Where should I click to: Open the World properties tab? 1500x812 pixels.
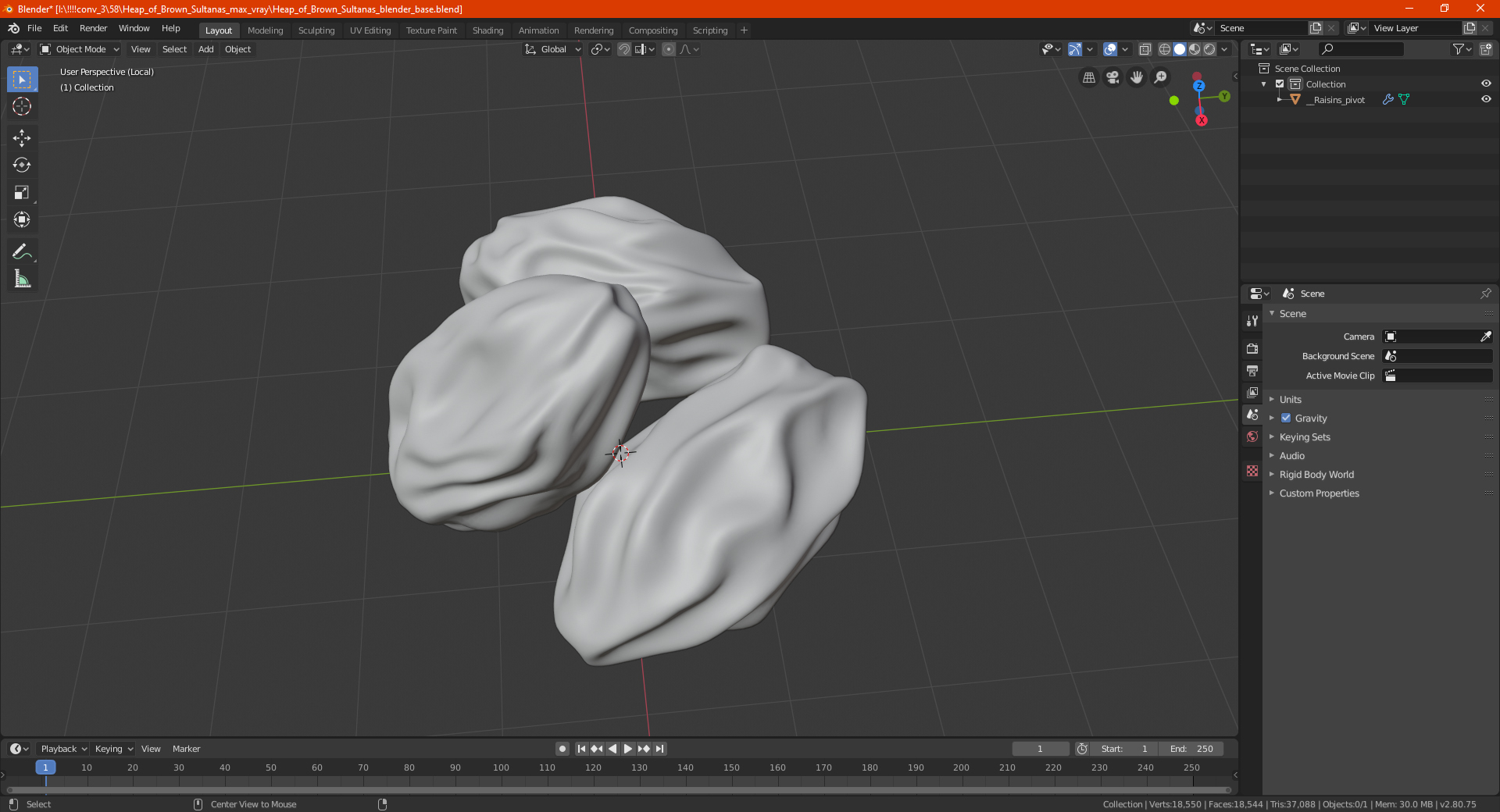(1252, 436)
